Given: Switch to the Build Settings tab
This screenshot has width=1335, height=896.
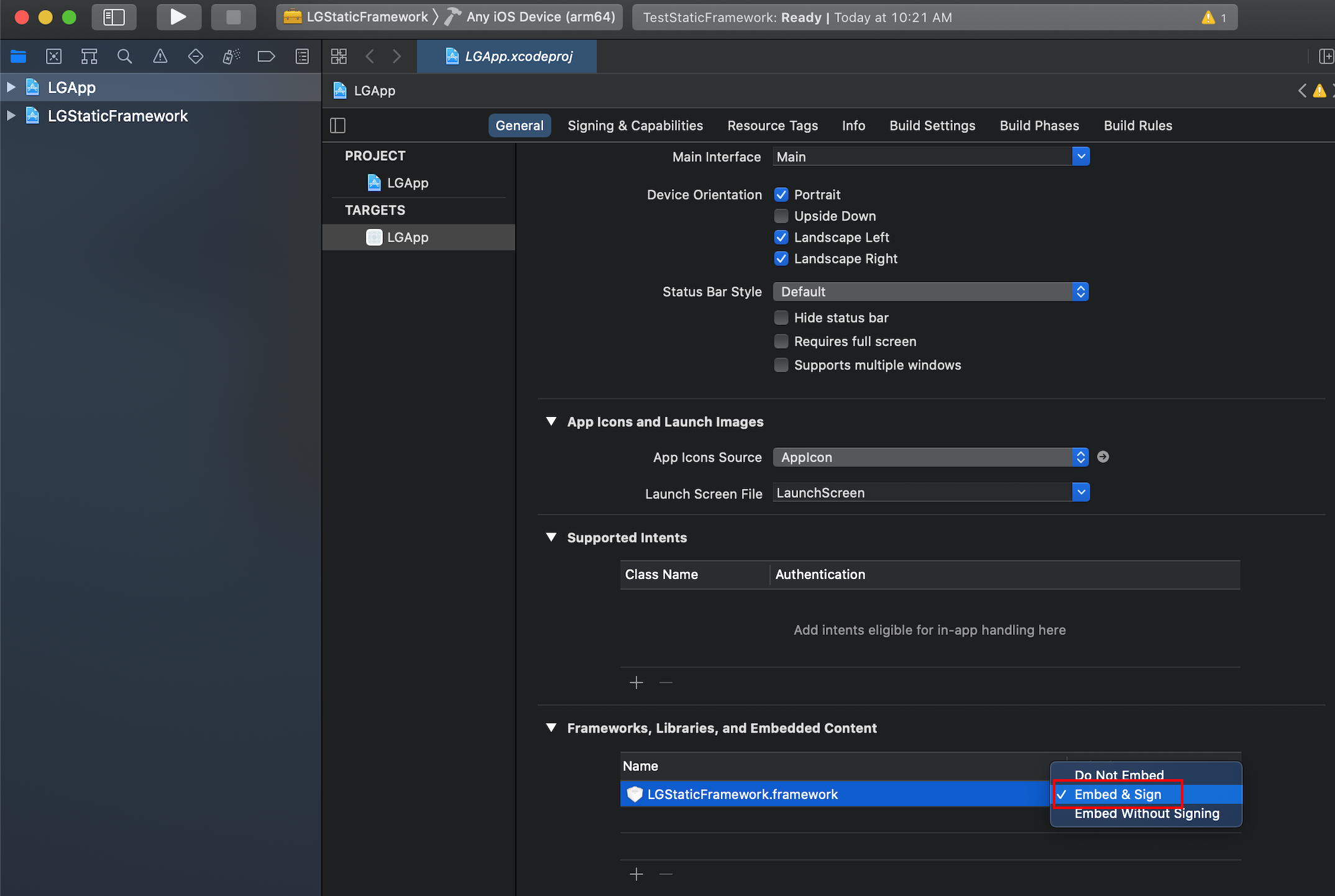Looking at the screenshot, I should (x=932, y=126).
